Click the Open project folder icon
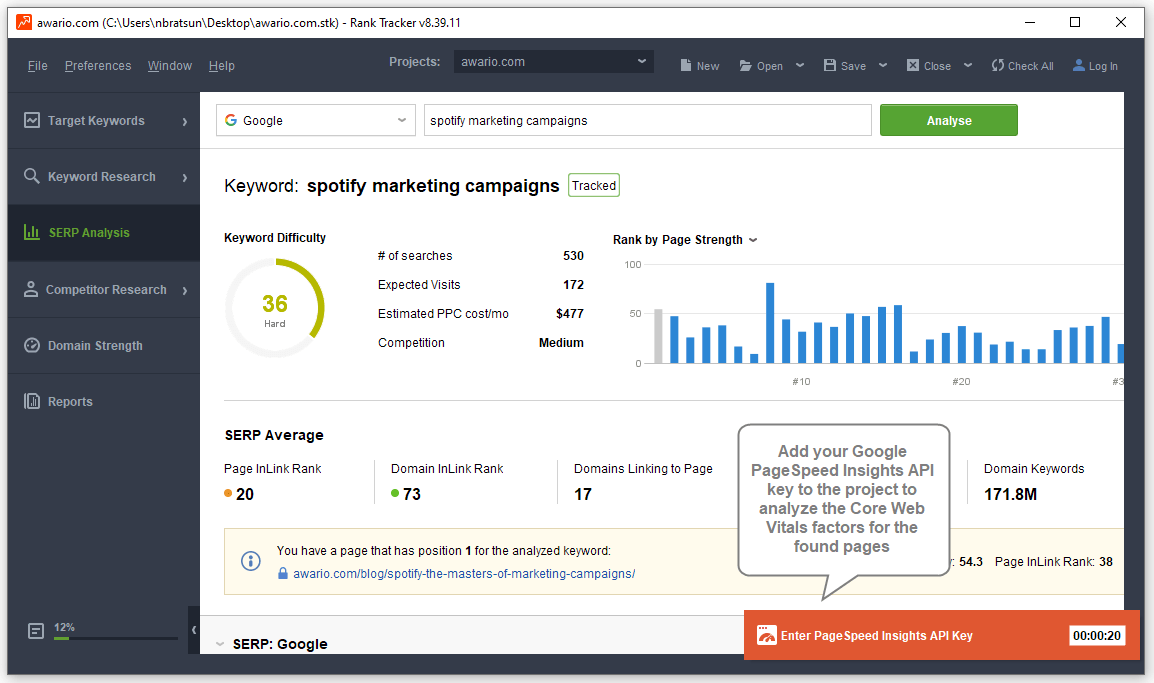 point(746,66)
